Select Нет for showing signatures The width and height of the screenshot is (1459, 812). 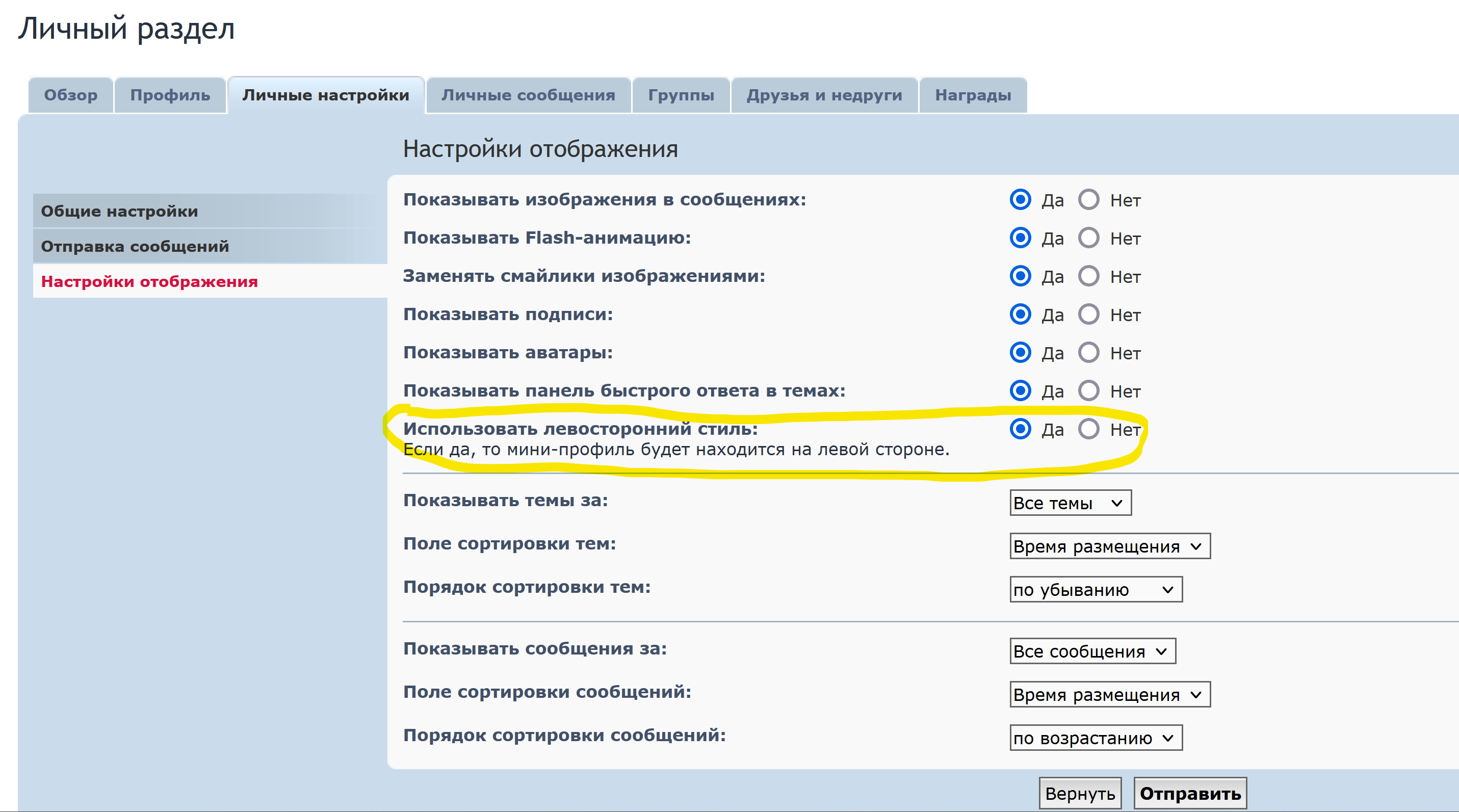pyautogui.click(x=1088, y=315)
